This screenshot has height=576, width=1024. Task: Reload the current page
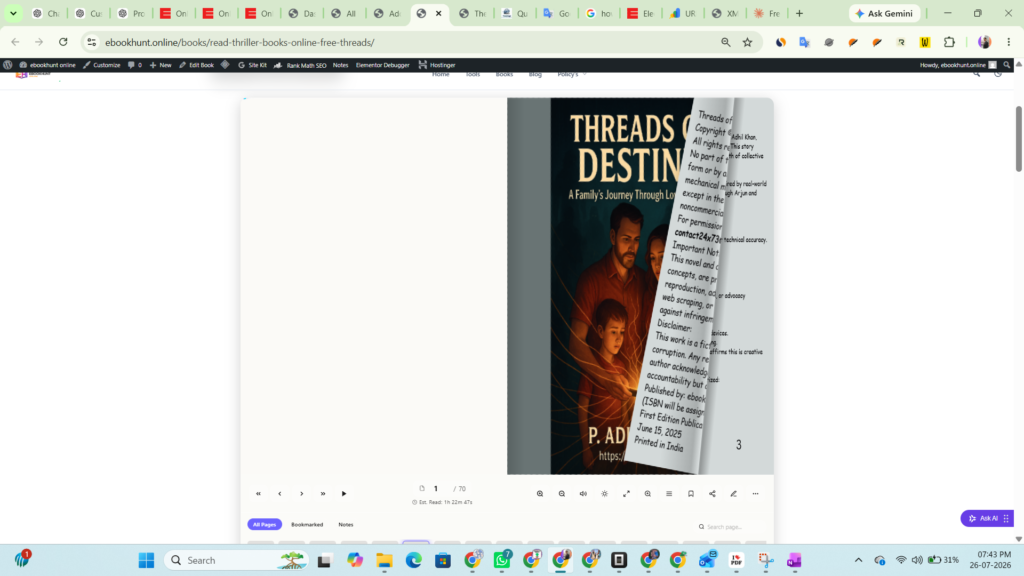click(x=63, y=42)
